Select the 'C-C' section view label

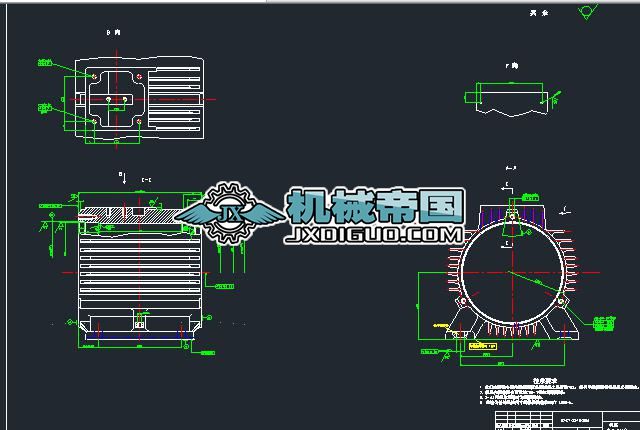click(x=147, y=180)
